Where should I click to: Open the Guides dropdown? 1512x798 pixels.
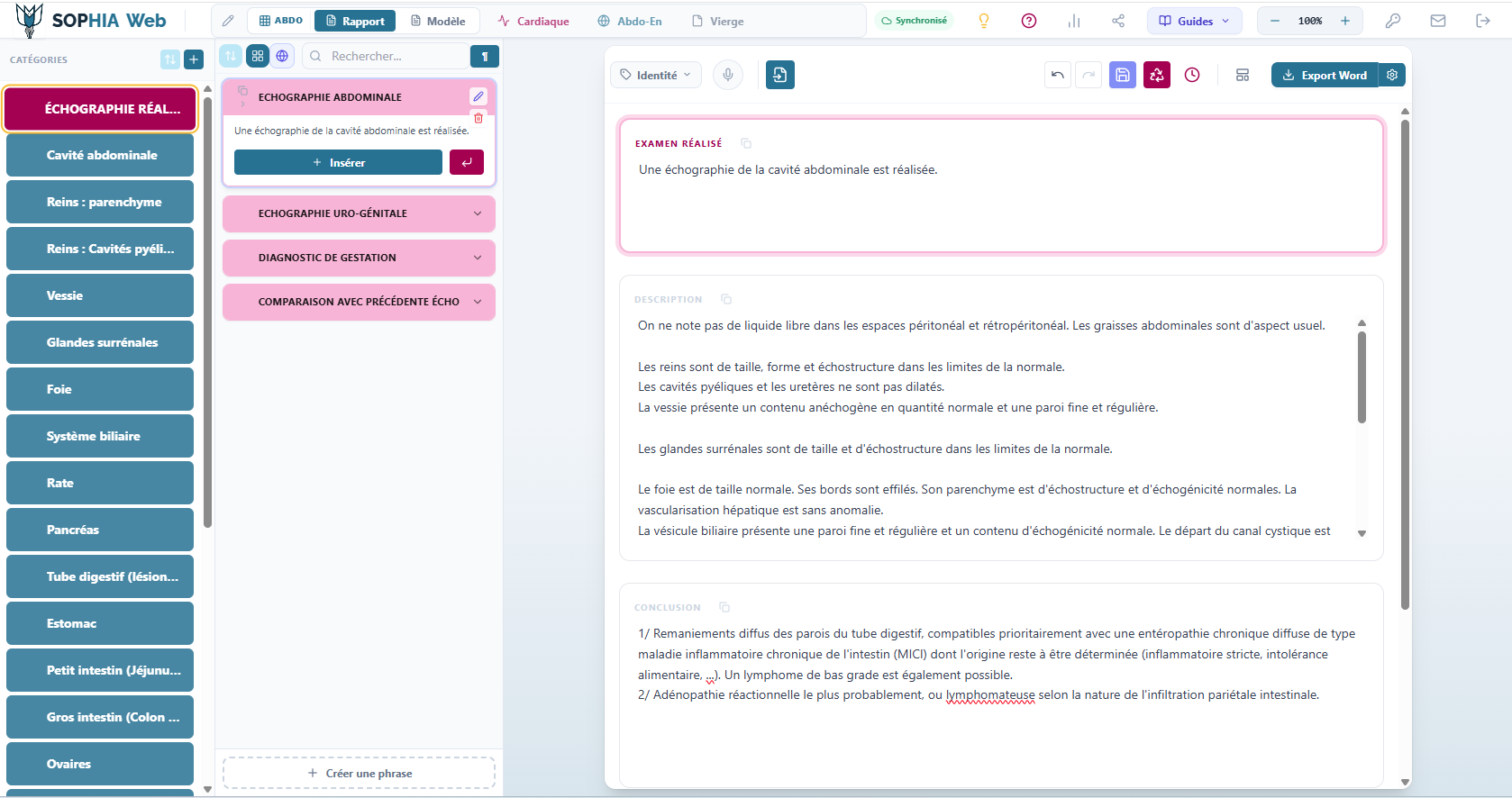pyautogui.click(x=1194, y=21)
